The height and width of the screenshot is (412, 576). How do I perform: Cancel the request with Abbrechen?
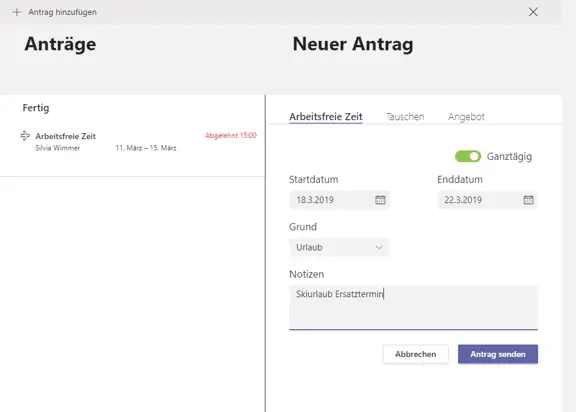tap(415, 354)
